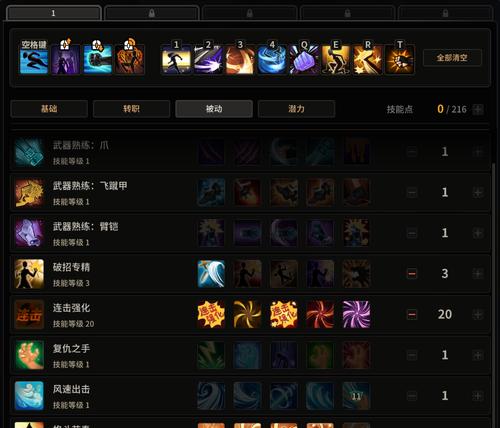The image size is (500, 428).
Task: Click the skill list vertical scrollbar
Action: [494, 293]
